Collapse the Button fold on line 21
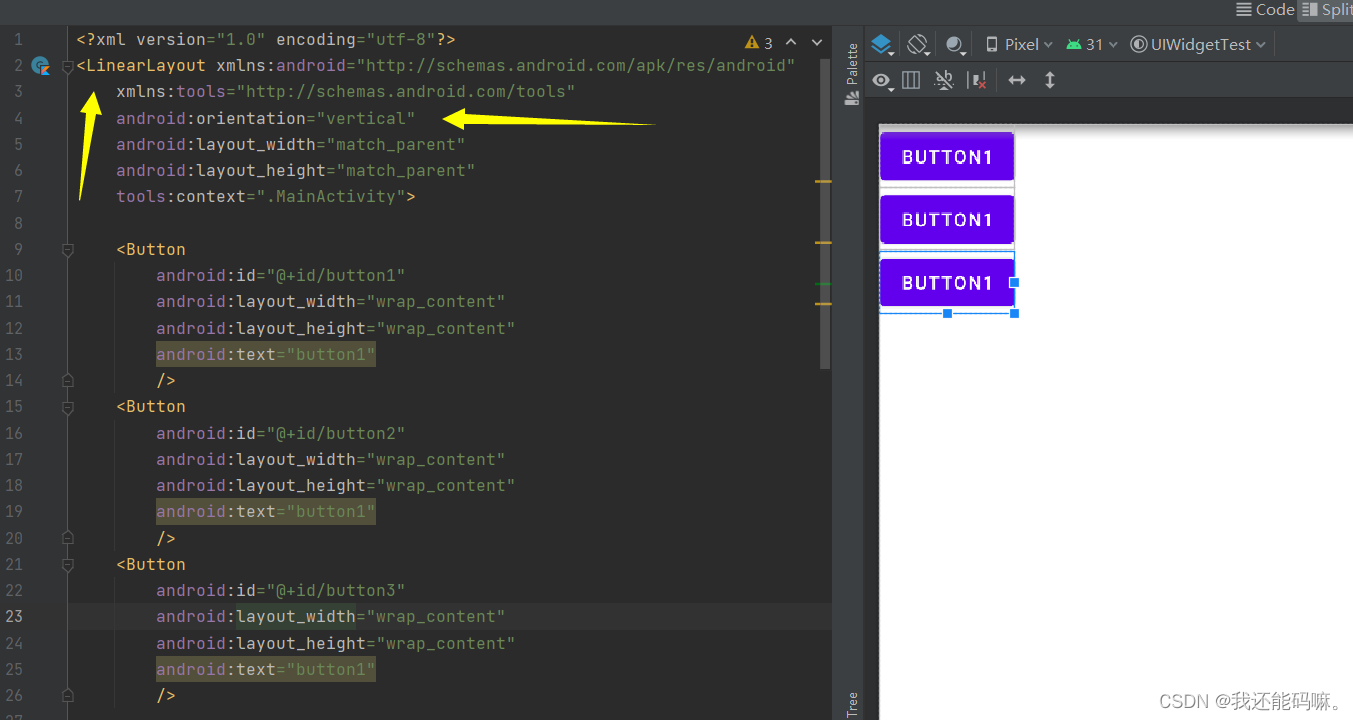 (68, 564)
